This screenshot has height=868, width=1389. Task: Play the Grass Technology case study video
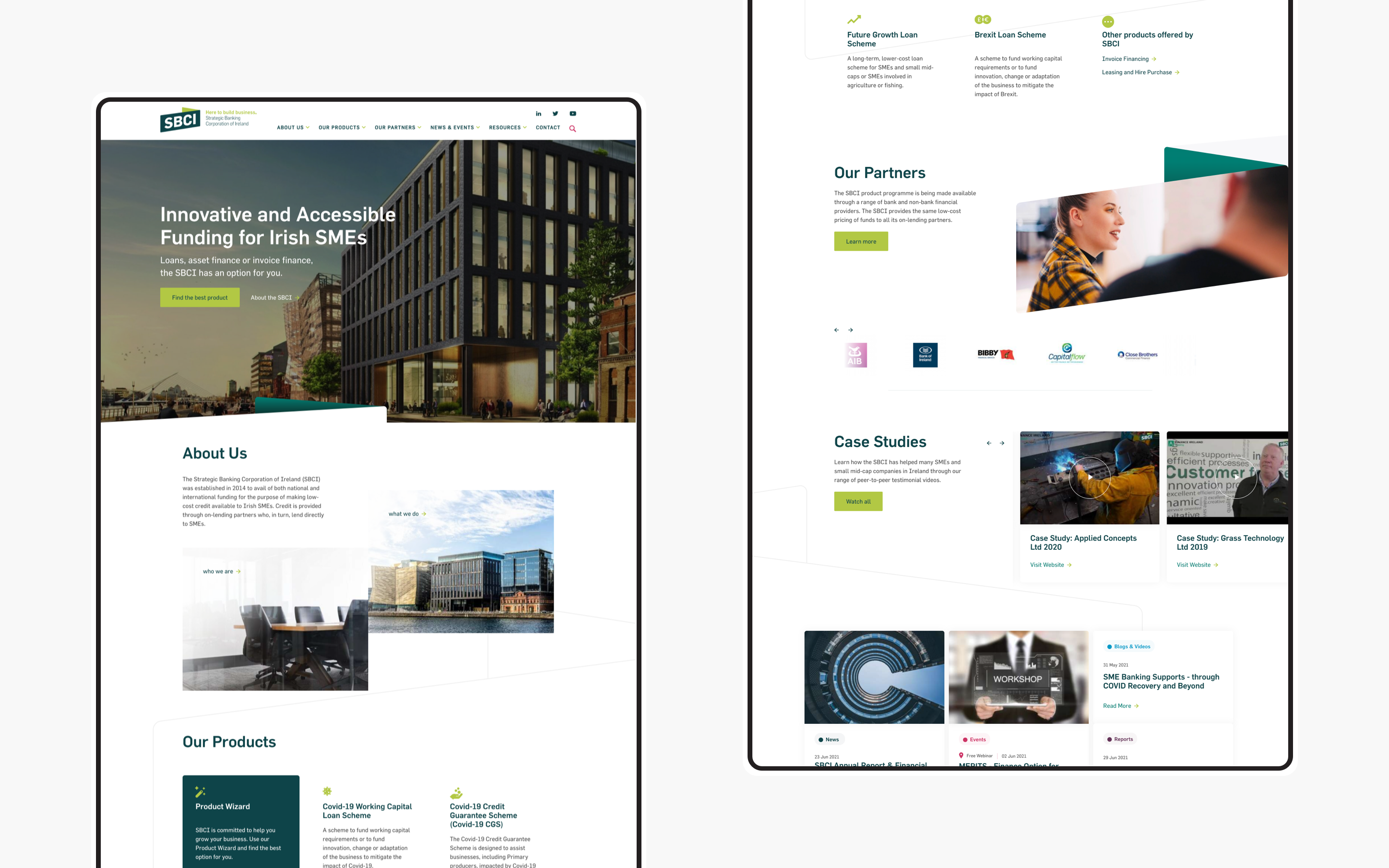click(x=1236, y=477)
